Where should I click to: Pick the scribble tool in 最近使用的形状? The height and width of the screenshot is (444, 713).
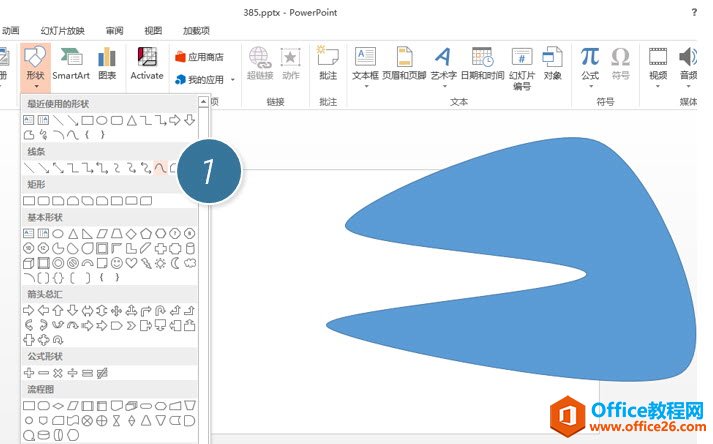click(43, 135)
